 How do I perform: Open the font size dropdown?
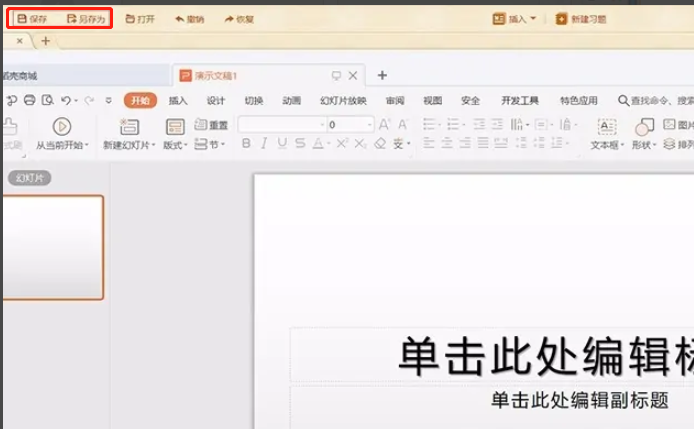[369, 125]
